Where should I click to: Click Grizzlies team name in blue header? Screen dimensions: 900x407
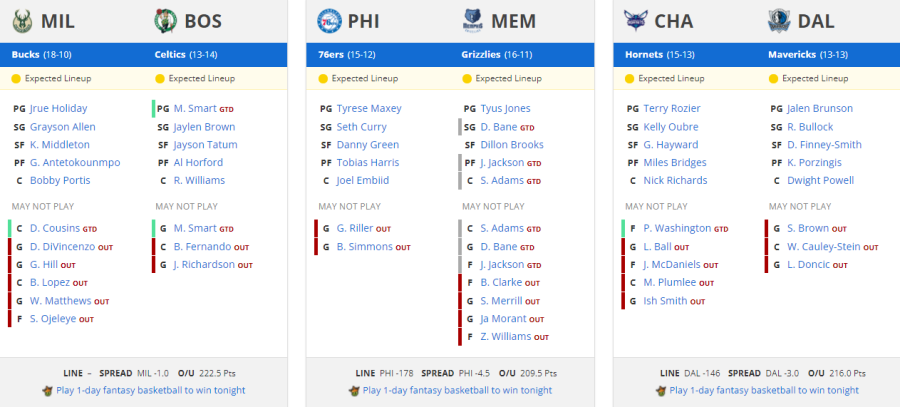482,55
